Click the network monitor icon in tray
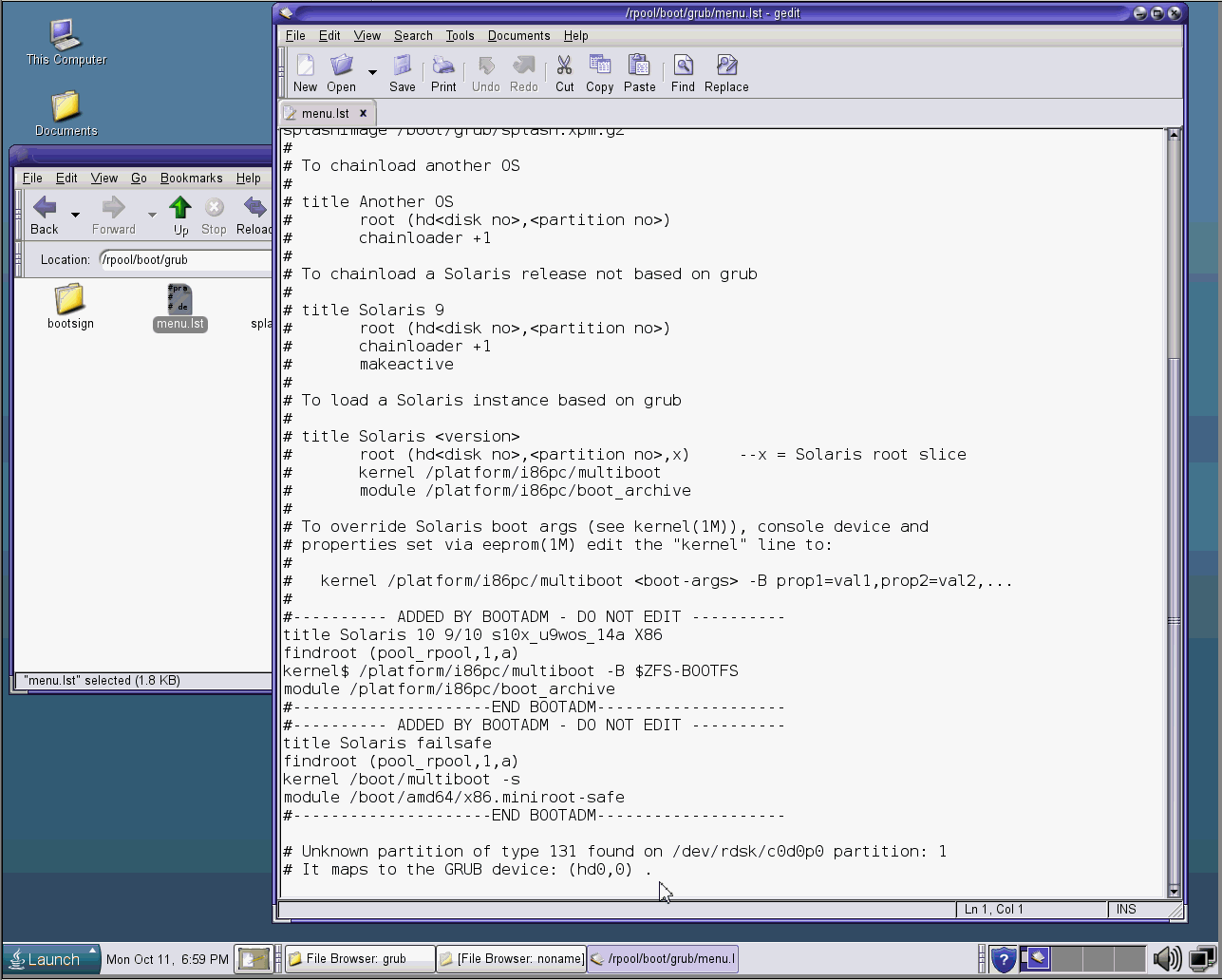Screen dimensions: 1222x980 (1203, 959)
